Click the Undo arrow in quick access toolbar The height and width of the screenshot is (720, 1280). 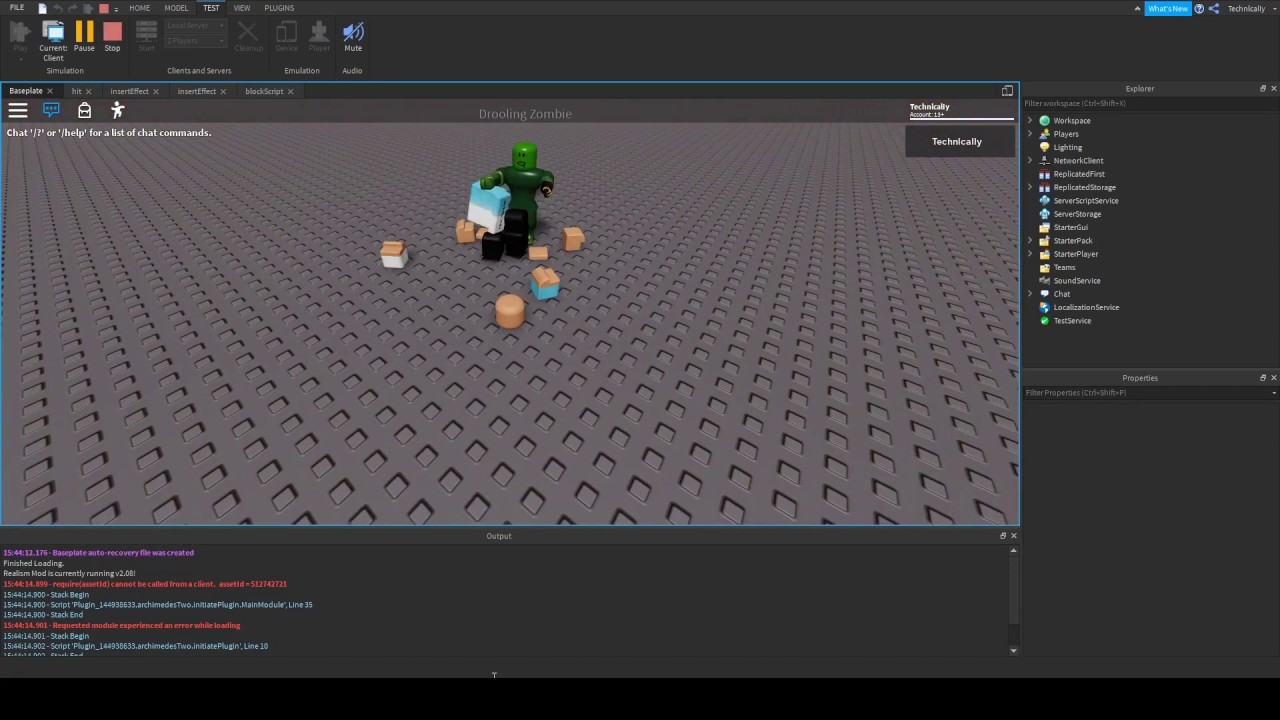[x=57, y=8]
